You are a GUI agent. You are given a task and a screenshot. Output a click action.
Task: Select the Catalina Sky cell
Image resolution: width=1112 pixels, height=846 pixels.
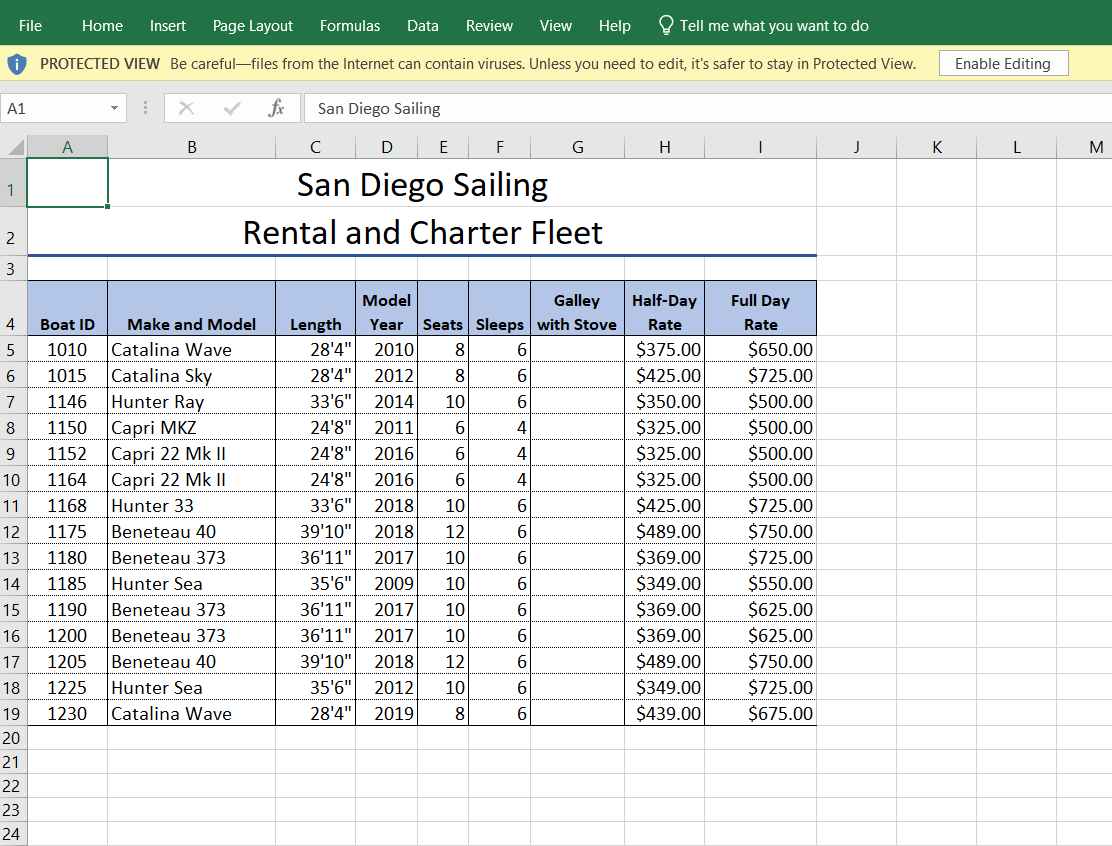[191, 375]
